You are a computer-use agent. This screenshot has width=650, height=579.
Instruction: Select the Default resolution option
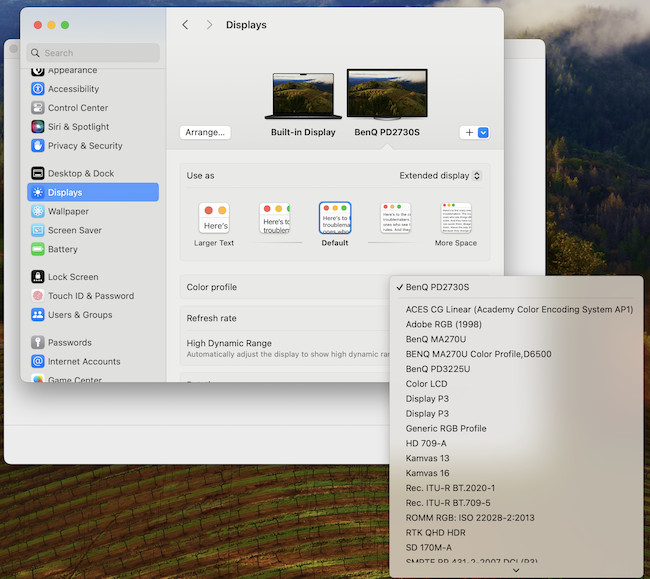pyautogui.click(x=335, y=224)
